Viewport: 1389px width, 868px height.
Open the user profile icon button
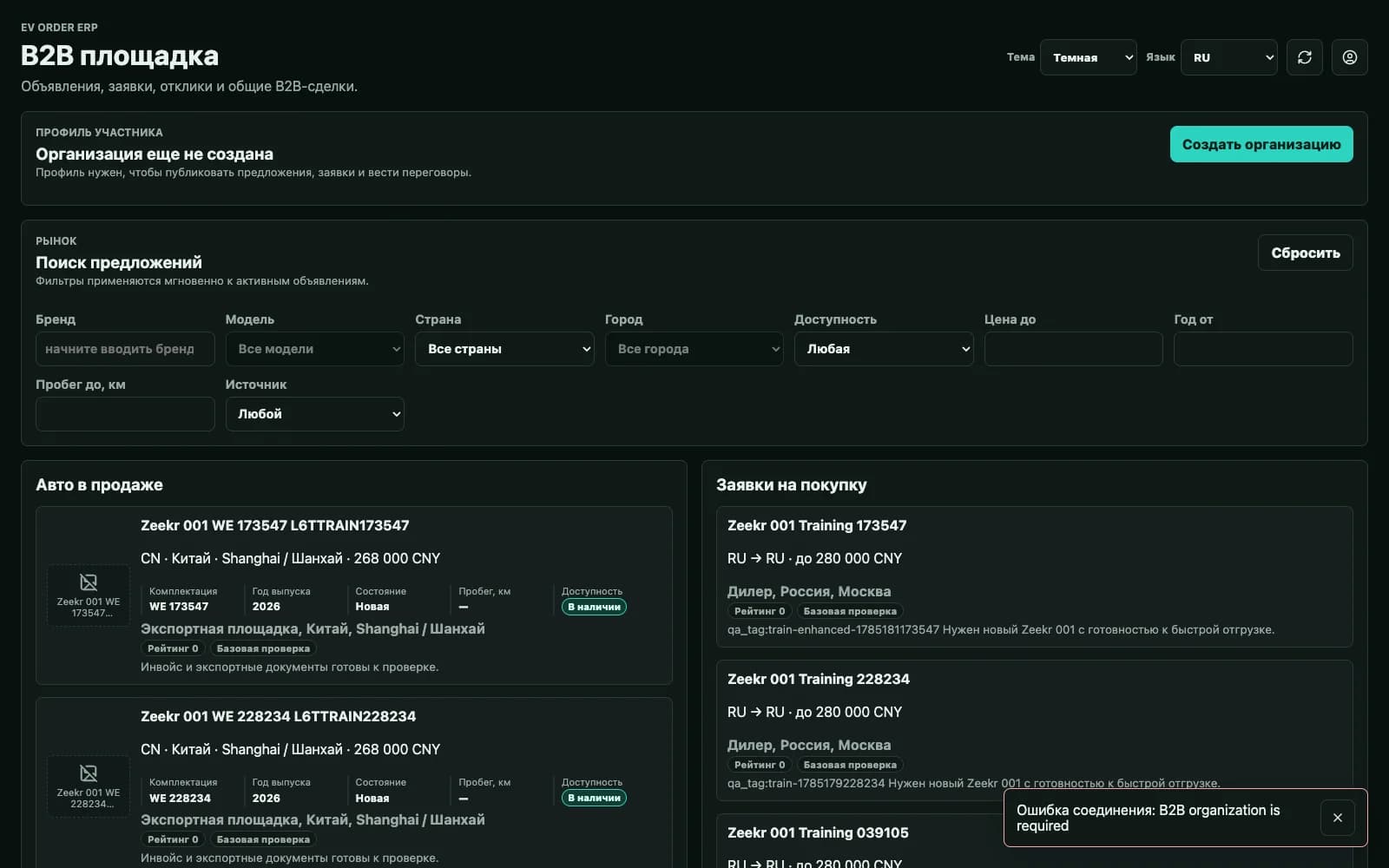click(x=1349, y=57)
